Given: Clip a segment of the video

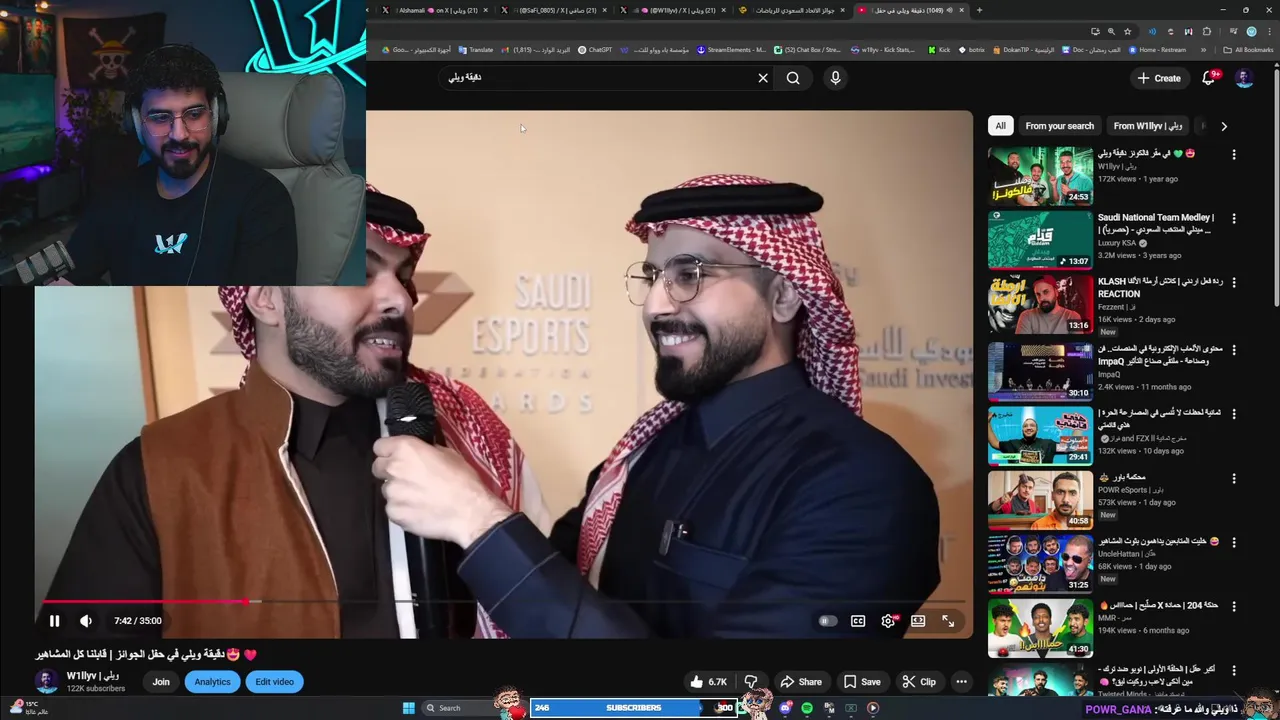Looking at the screenshot, I should tap(919, 682).
